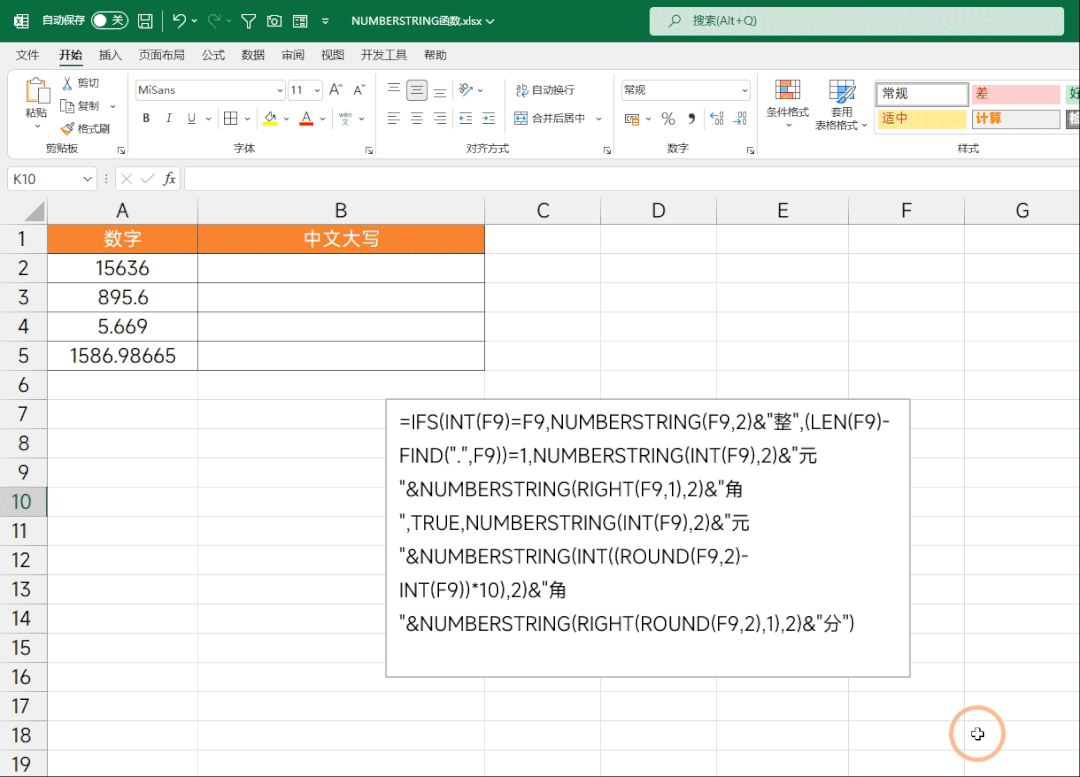Open the MiSans font name dropdown
Screen dimensions: 1080x777
point(280,90)
